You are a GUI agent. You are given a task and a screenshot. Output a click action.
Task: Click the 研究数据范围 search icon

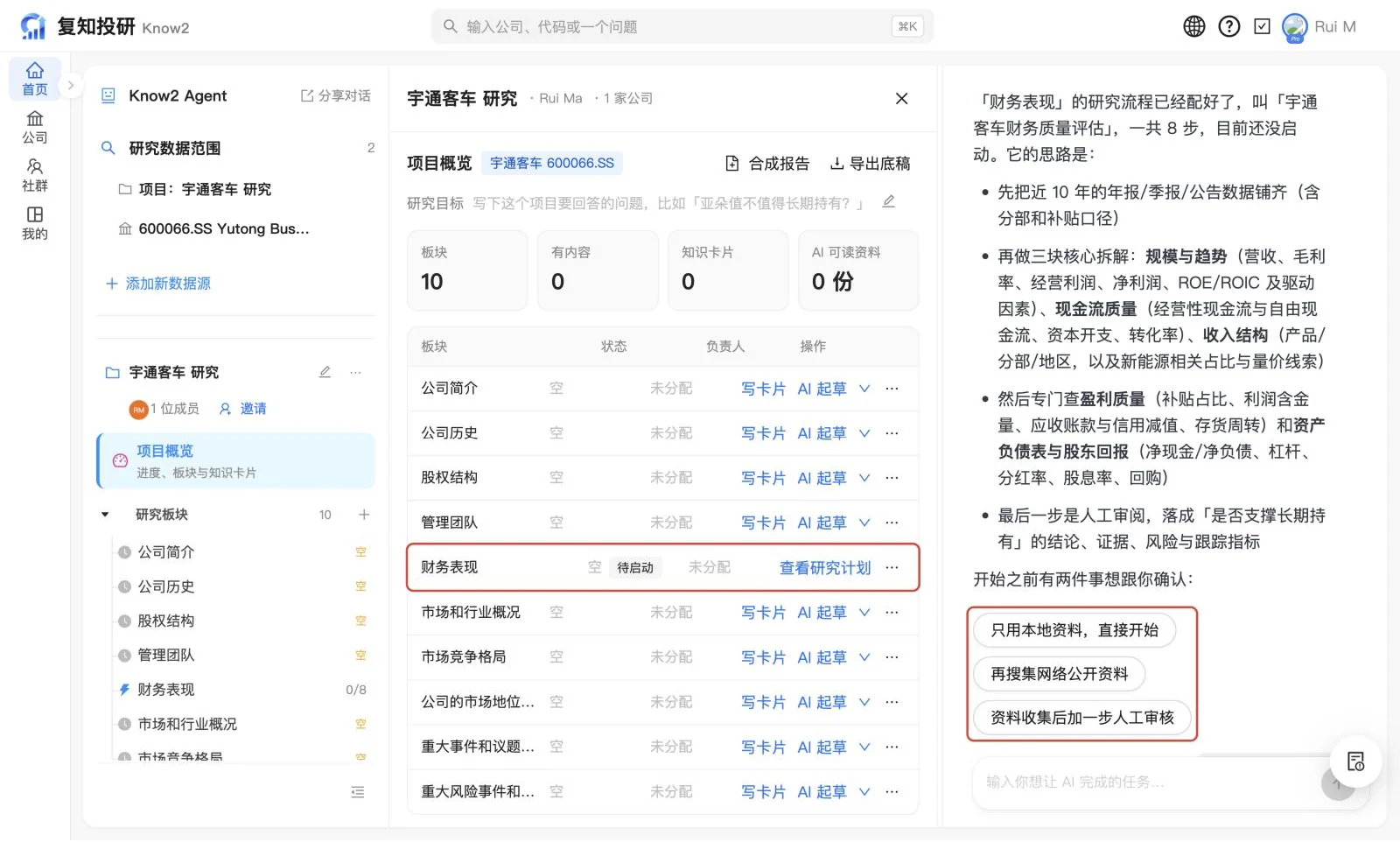108,148
